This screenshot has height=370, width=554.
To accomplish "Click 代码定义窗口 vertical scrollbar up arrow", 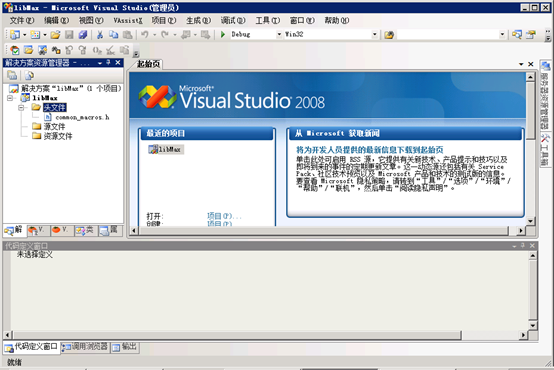I will point(533,256).
